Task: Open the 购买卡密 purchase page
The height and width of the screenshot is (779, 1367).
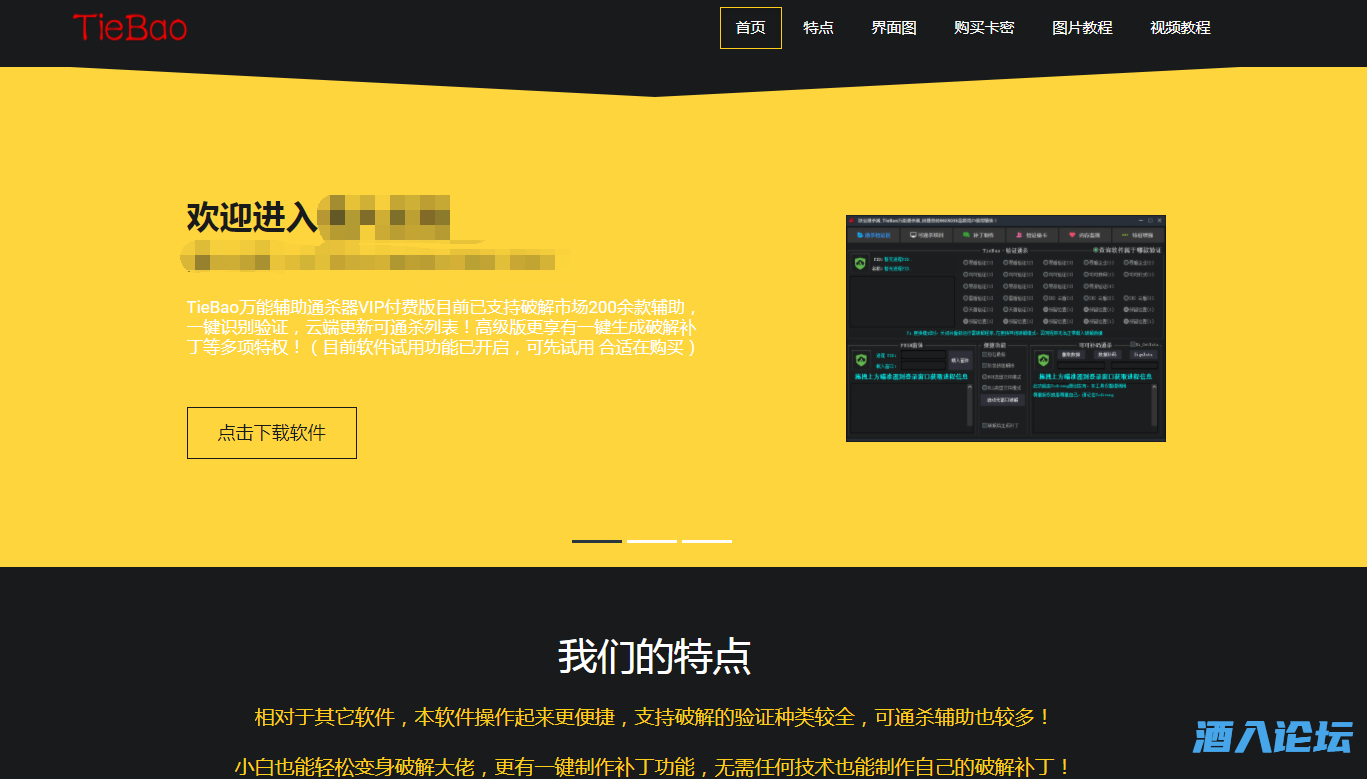Action: click(984, 28)
